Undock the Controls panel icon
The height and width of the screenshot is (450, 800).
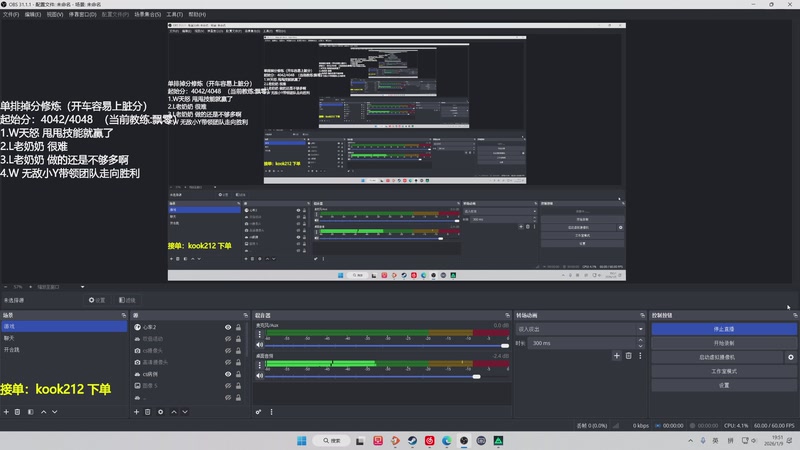pos(795,315)
